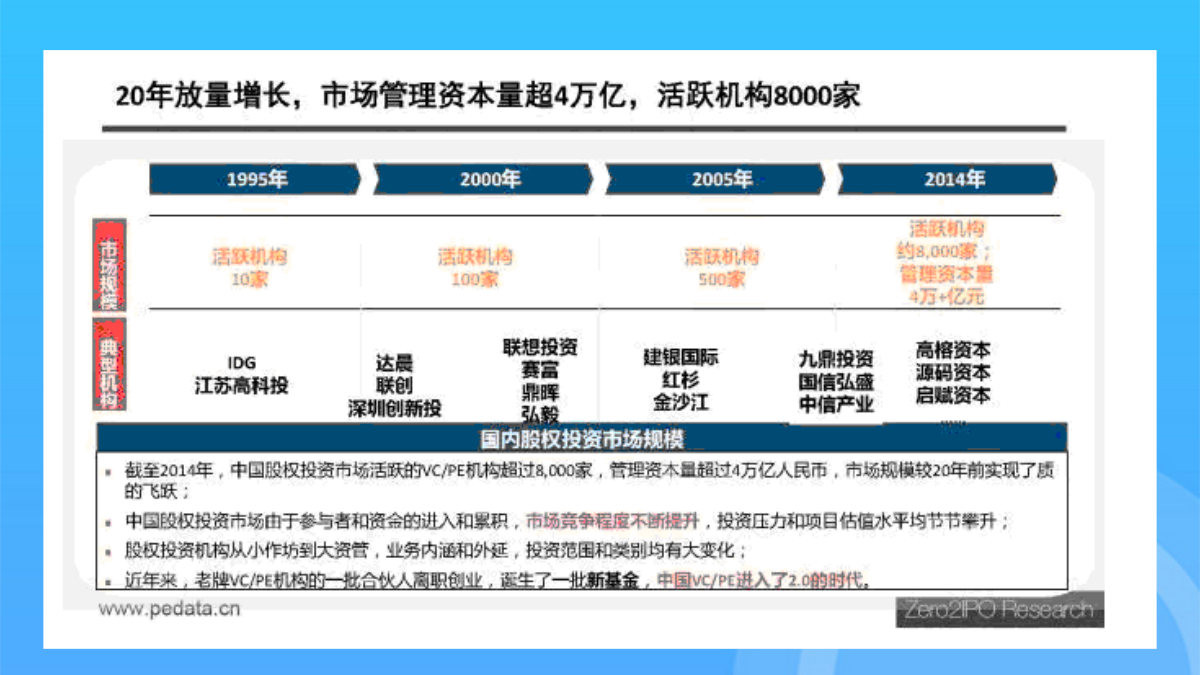The width and height of the screenshot is (1200, 675).
Task: Click the 深圳创新投 institution name
Action: (394, 408)
